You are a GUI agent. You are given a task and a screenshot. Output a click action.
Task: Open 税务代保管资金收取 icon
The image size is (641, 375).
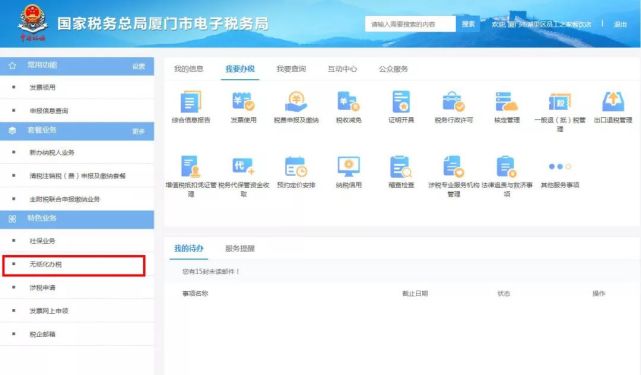click(243, 166)
